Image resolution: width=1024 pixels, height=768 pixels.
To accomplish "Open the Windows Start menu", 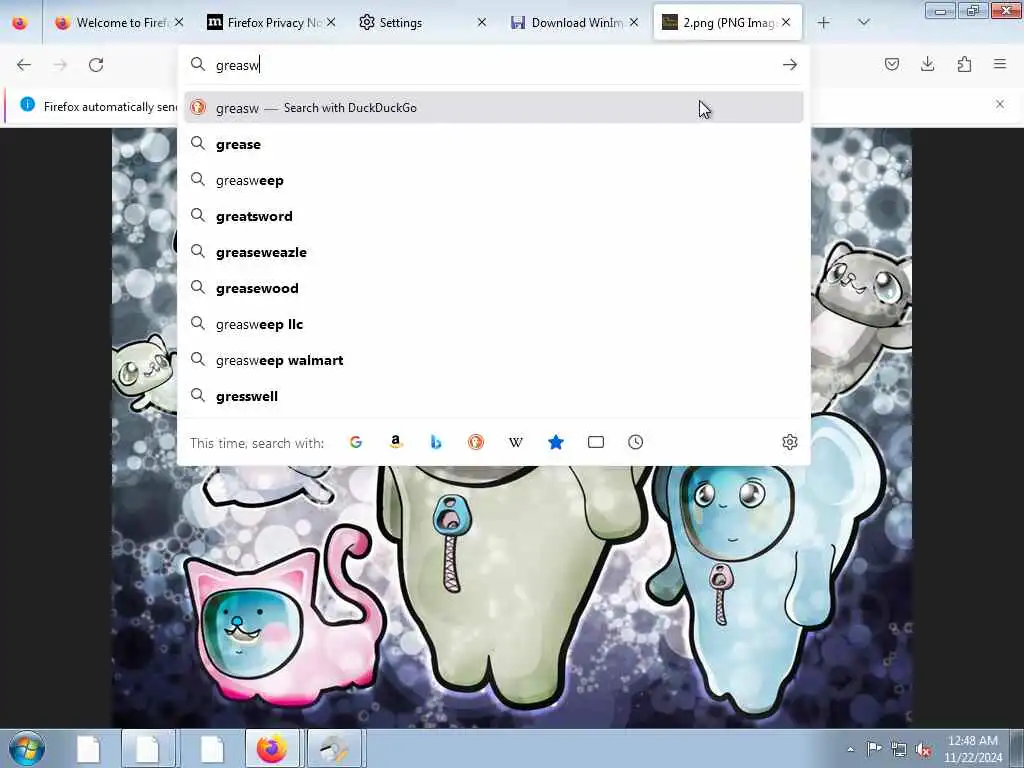I will pos(27,748).
